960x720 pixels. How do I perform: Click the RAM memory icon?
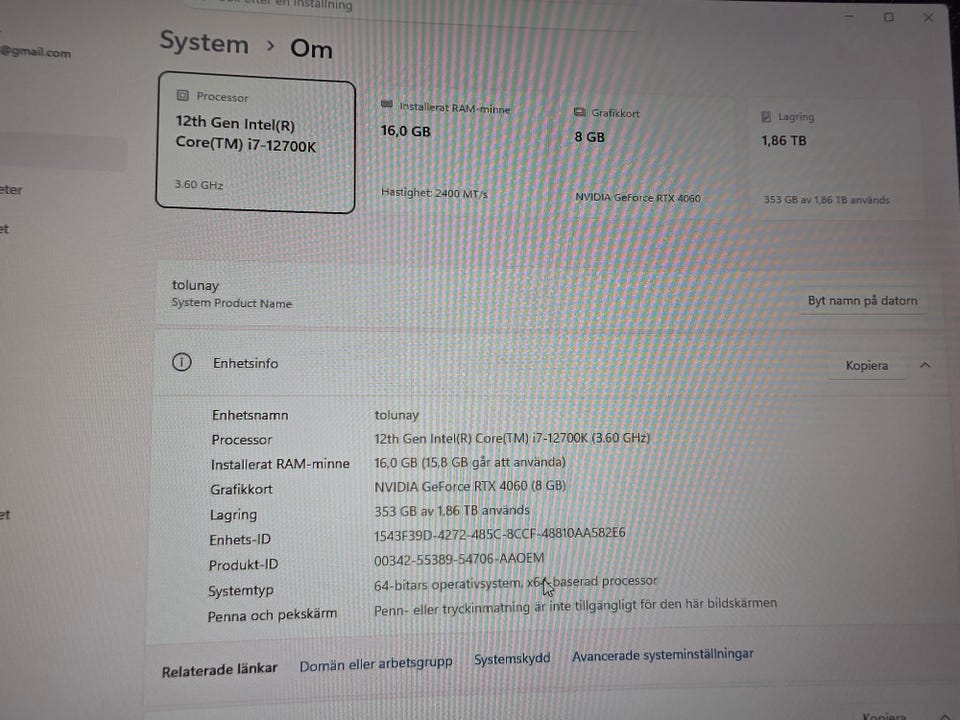[386, 105]
